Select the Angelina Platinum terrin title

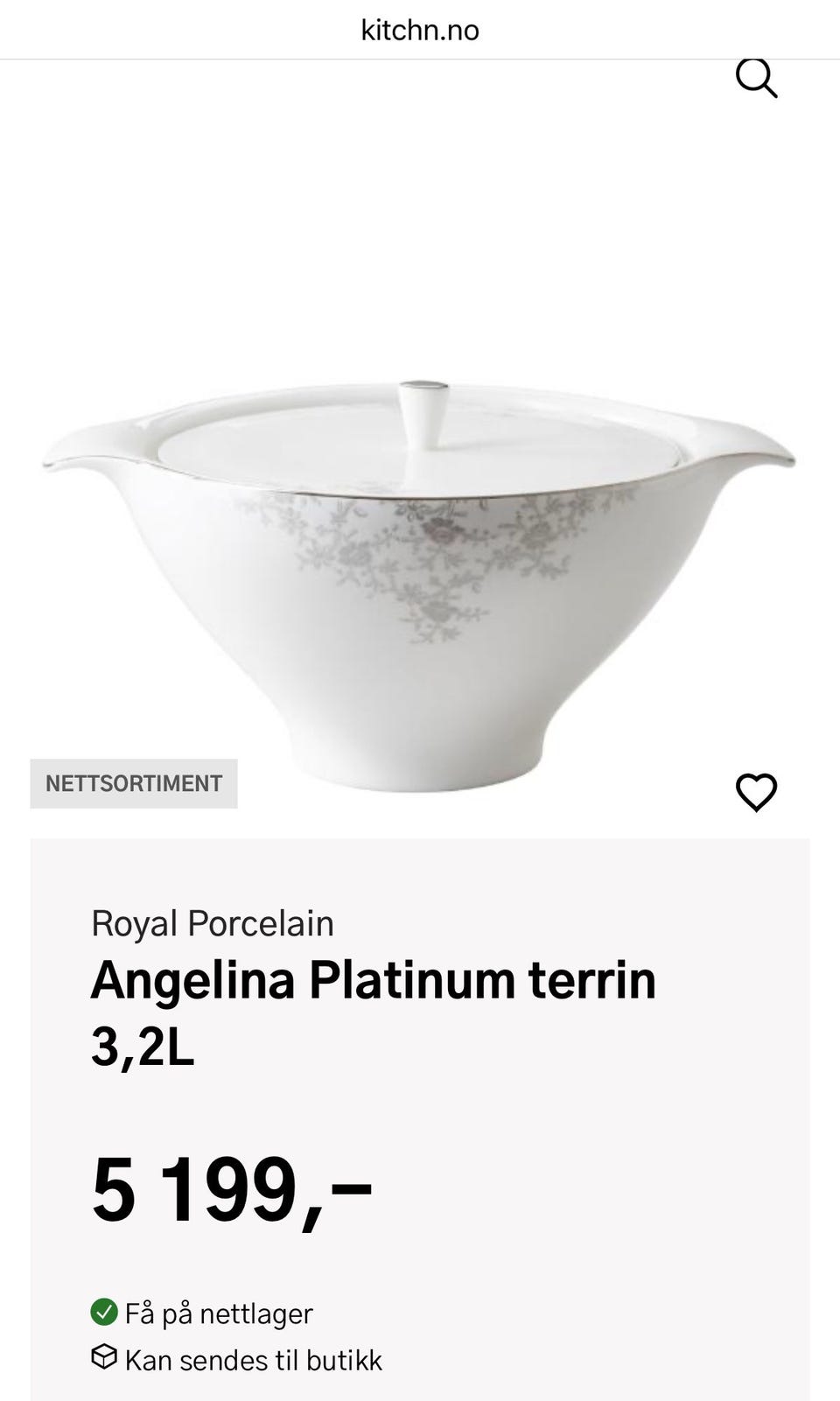(x=374, y=979)
